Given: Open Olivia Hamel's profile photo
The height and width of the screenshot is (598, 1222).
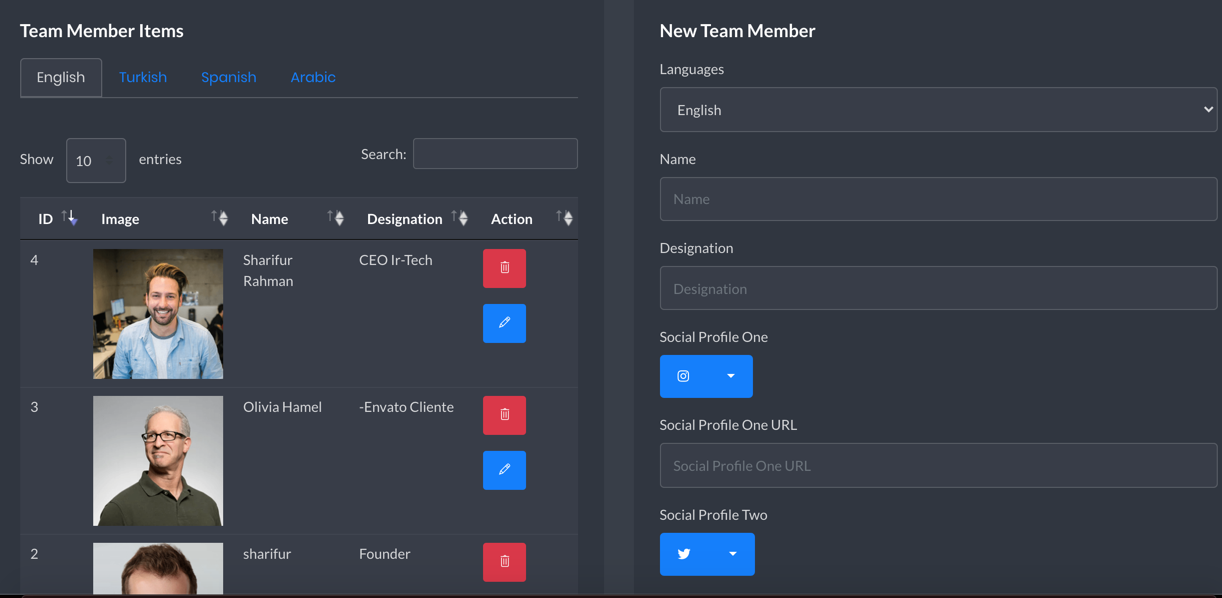Looking at the screenshot, I should [x=158, y=461].
